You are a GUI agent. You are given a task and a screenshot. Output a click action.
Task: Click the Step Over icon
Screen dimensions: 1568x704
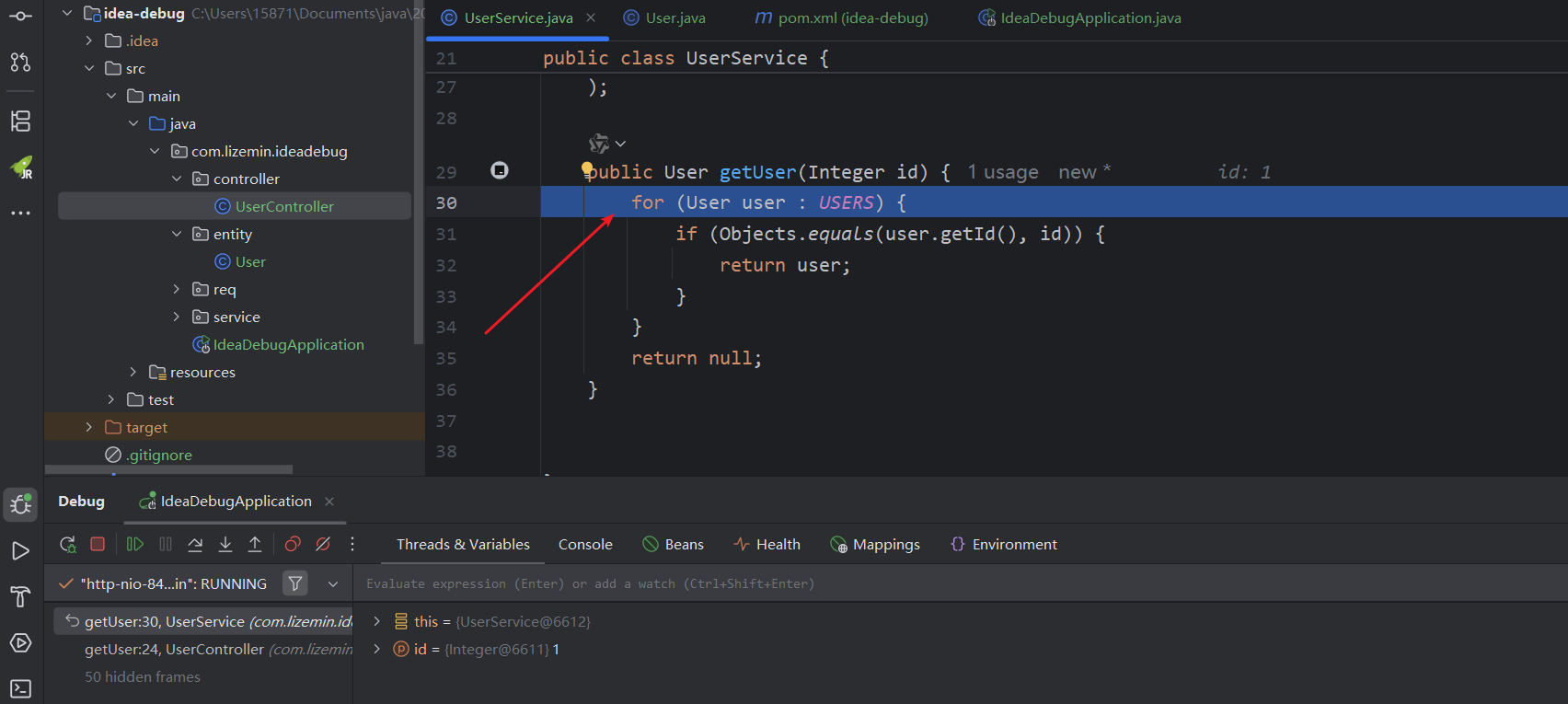click(195, 544)
